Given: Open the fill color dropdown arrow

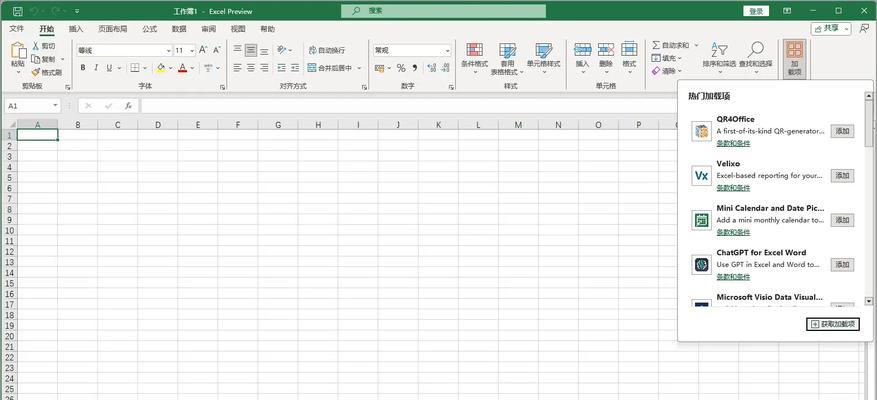Looking at the screenshot, I should pyautogui.click(x=171, y=68).
